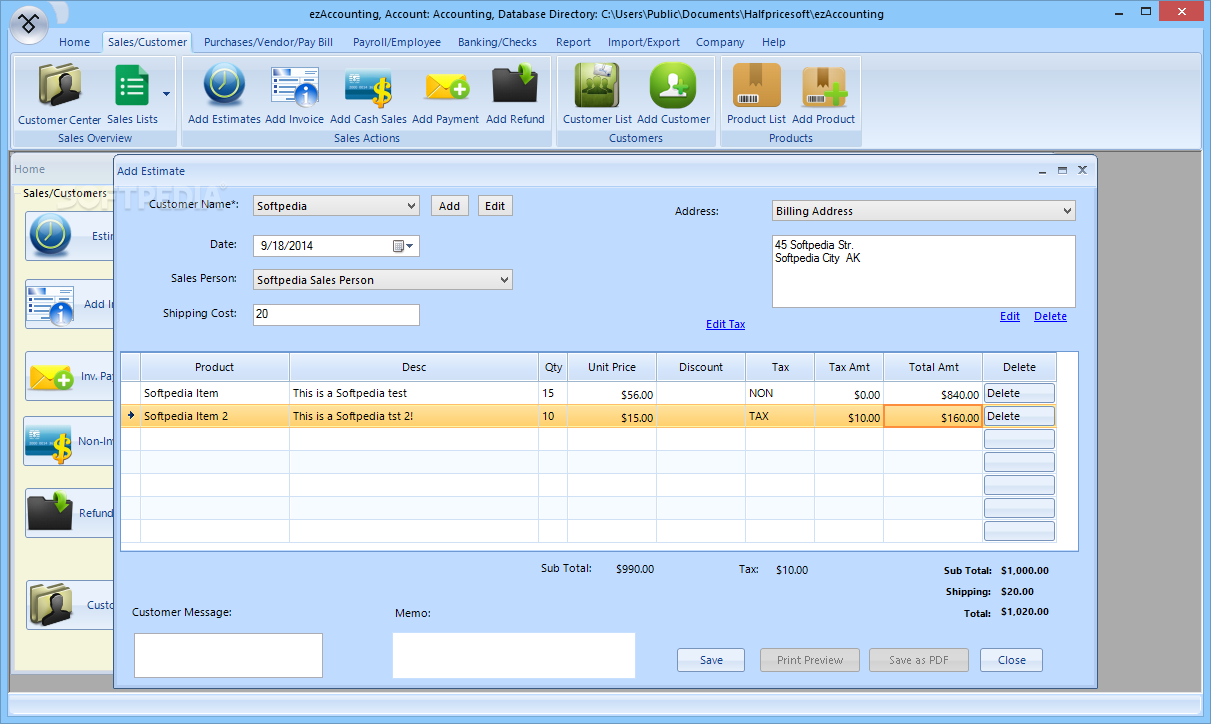1211x724 pixels.
Task: Click the Total Amt column header
Action: point(933,367)
